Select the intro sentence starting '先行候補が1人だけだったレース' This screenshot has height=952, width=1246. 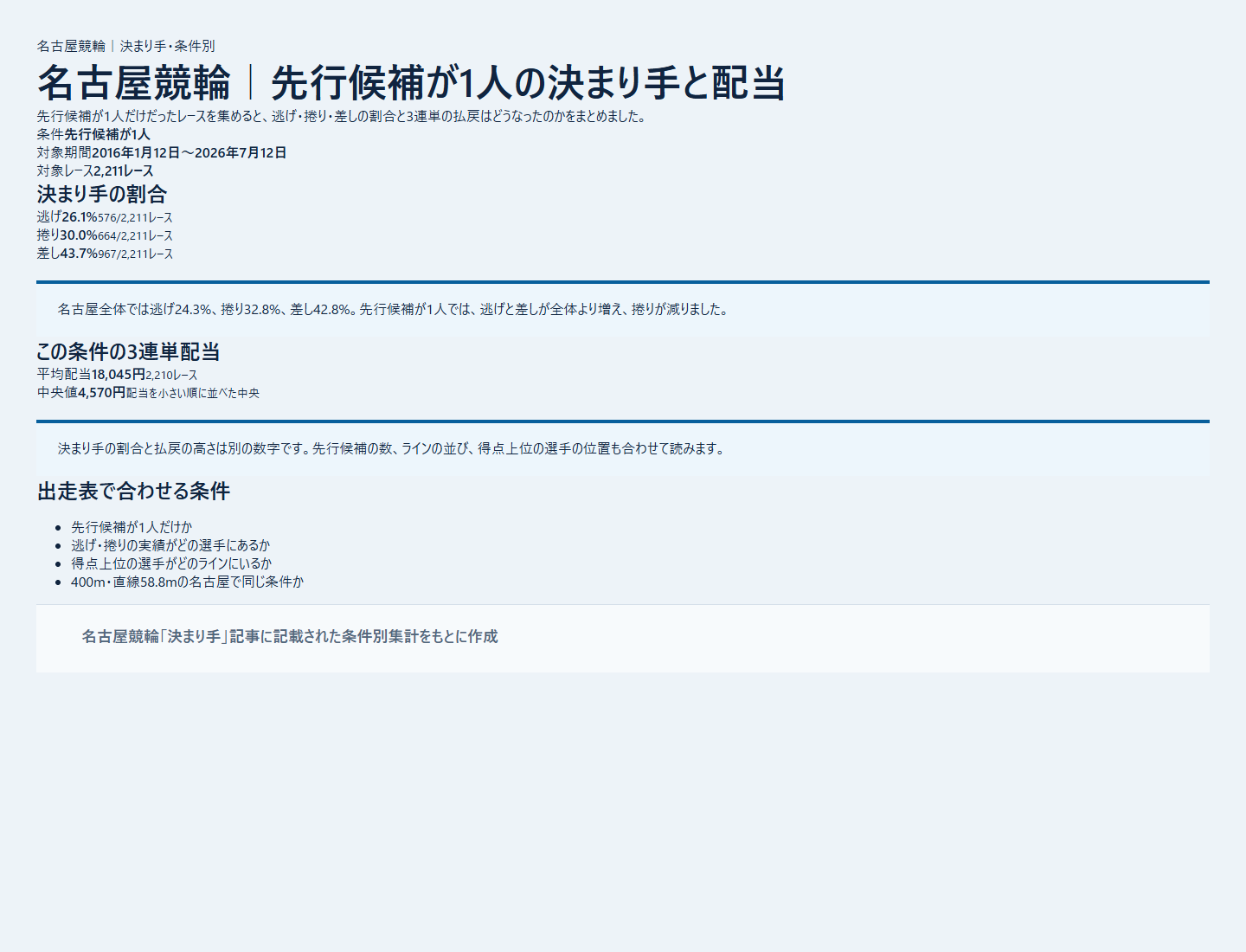pos(342,116)
